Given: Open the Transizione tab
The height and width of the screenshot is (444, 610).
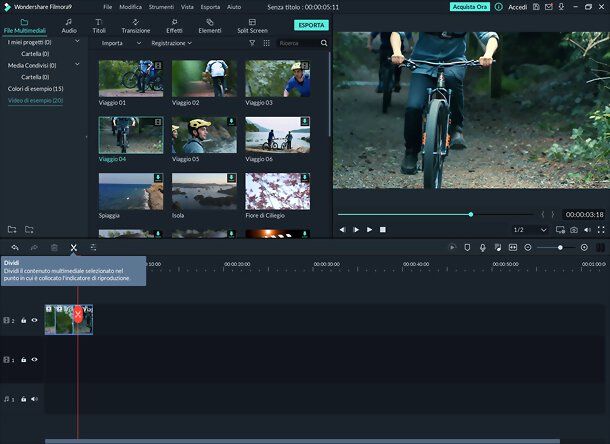Looking at the screenshot, I should pos(136,26).
